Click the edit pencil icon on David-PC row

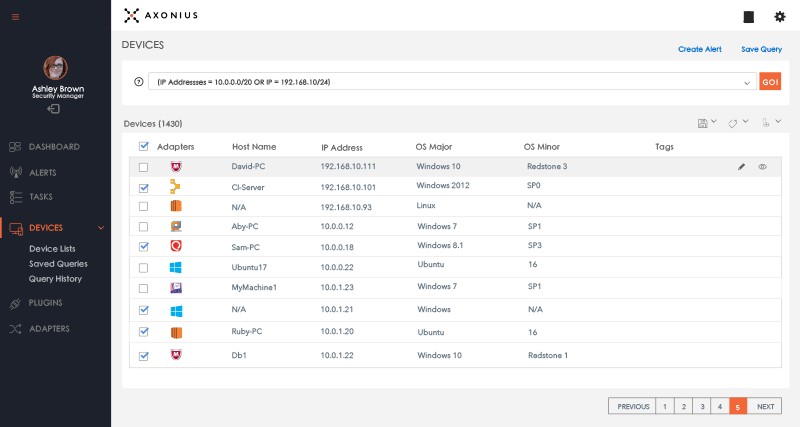741,166
